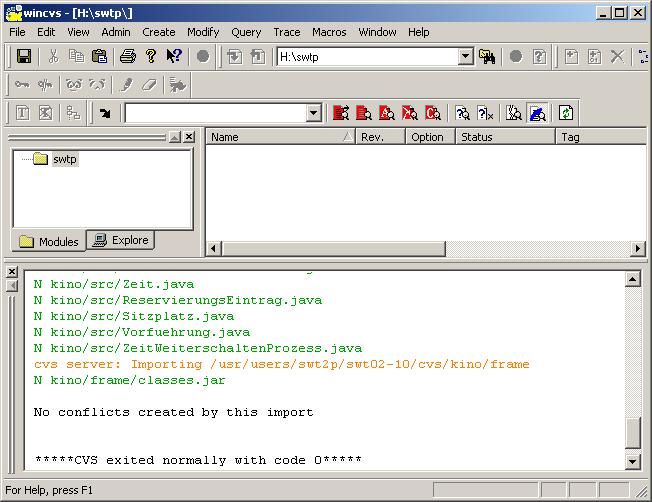
Task: Open the Window menu
Action: 377,32
